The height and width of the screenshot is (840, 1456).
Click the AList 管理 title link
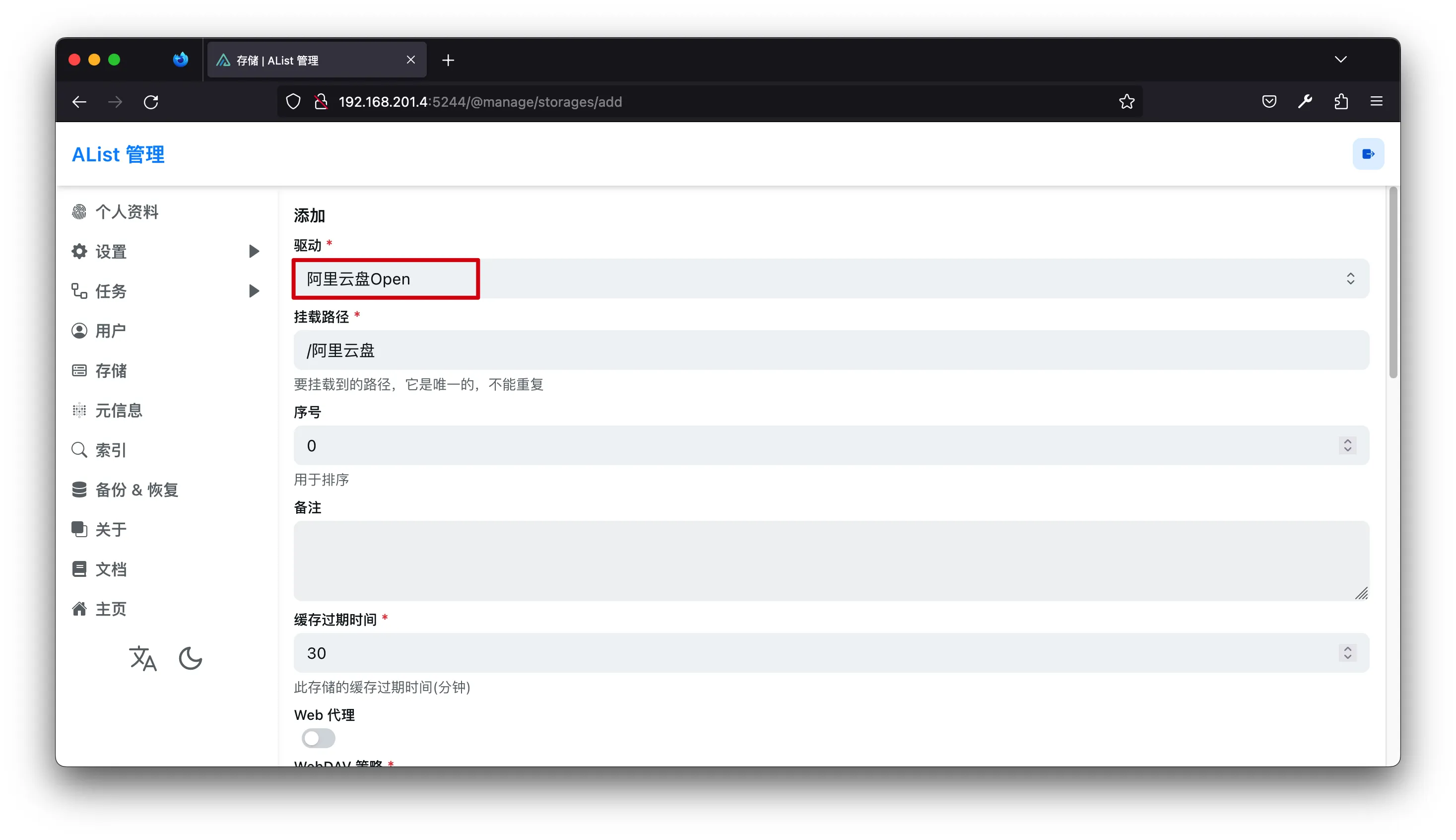[x=118, y=154]
